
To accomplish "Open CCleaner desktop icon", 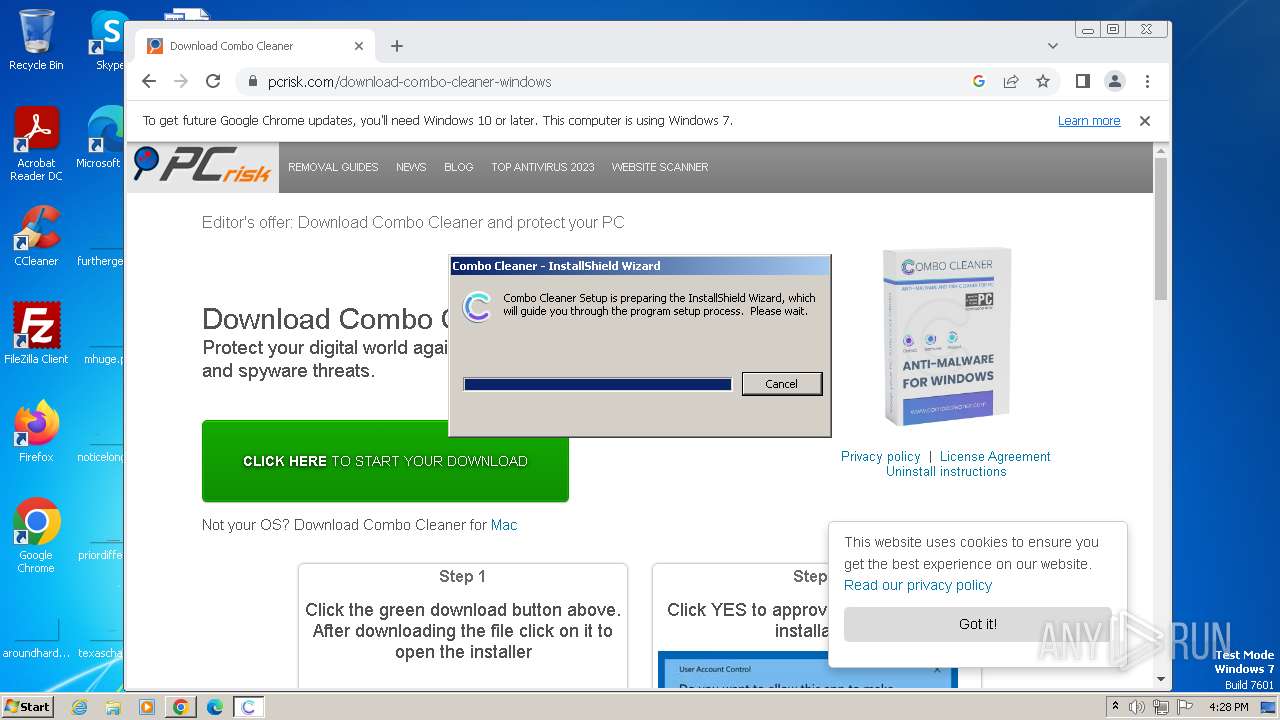I will click(36, 236).
